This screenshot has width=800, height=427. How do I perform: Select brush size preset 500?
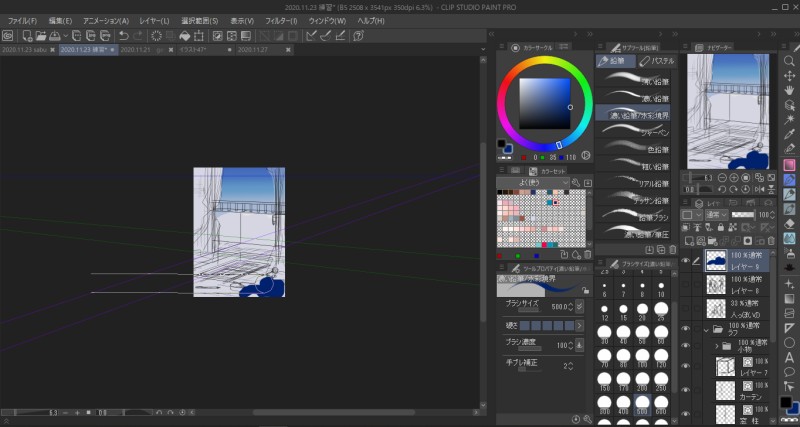click(x=642, y=404)
